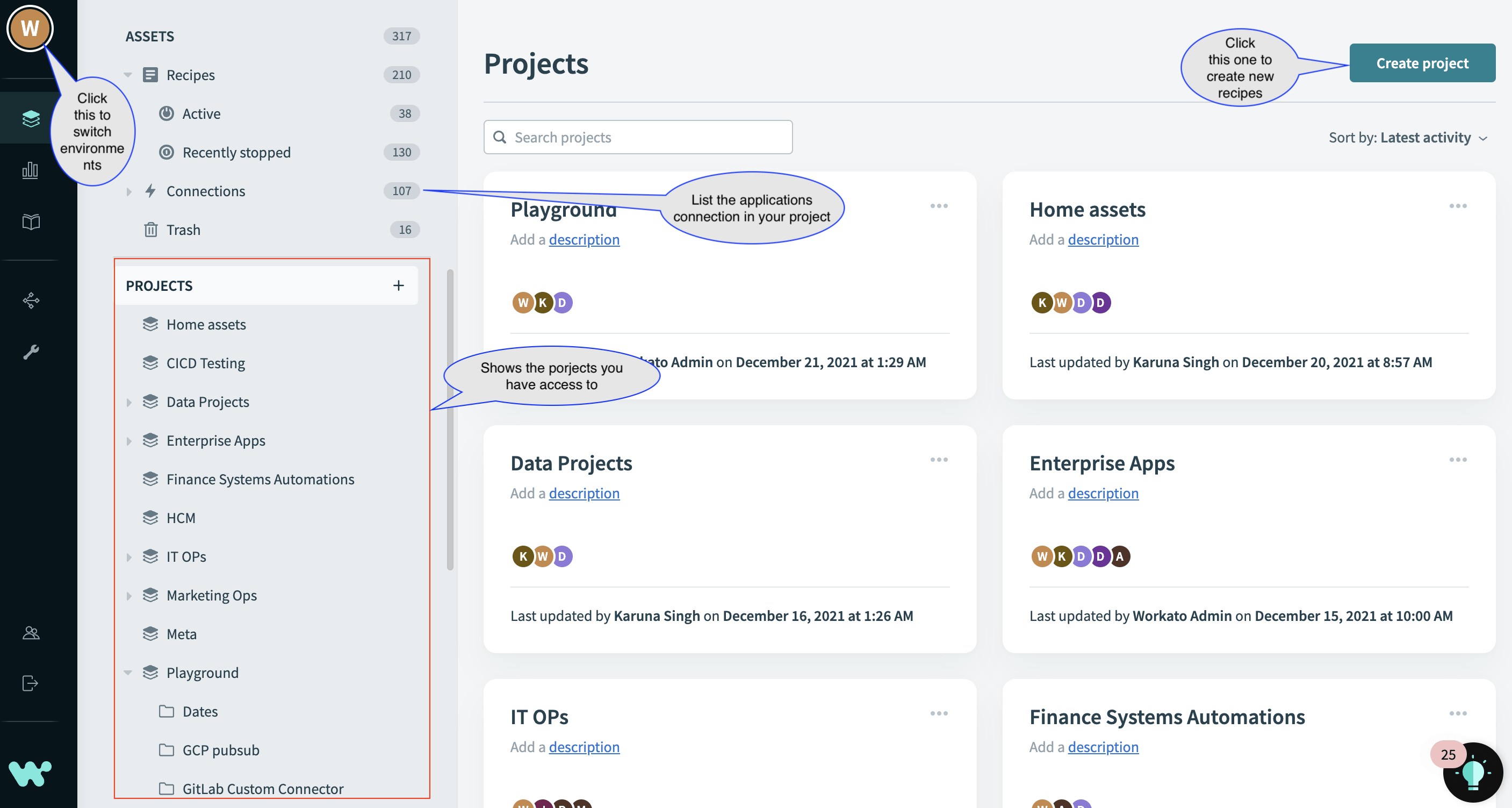The image size is (1512, 808).
Task: Click the W workspace avatar to switch environments
Action: [31, 28]
